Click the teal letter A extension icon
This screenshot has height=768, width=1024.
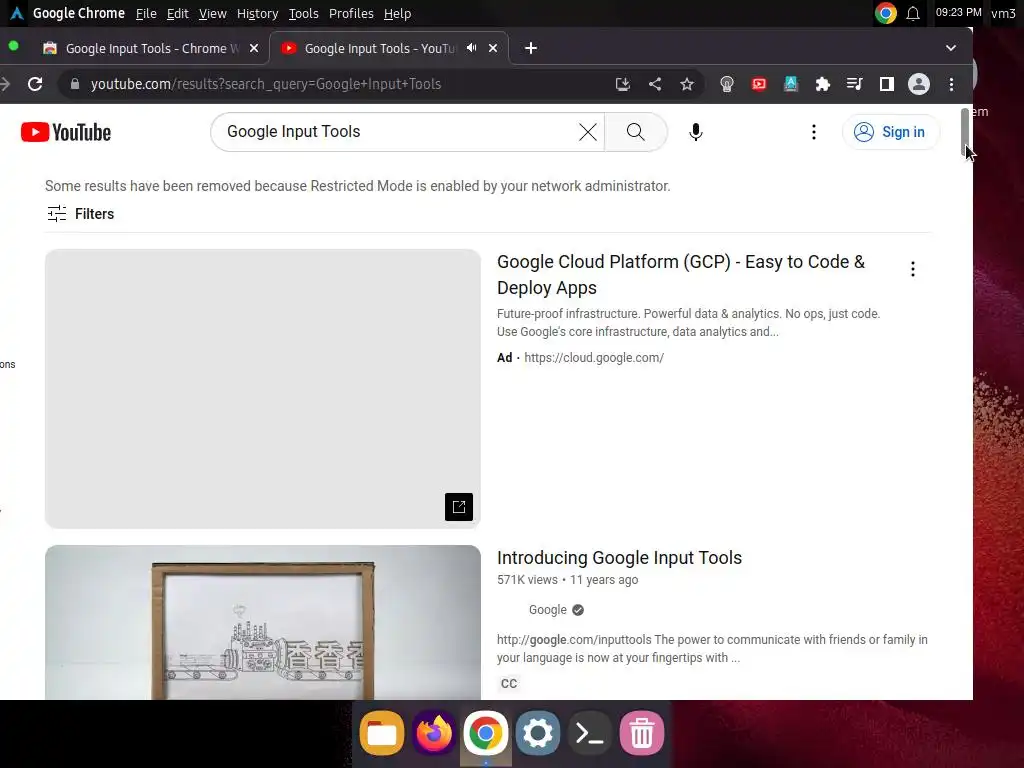pos(791,84)
